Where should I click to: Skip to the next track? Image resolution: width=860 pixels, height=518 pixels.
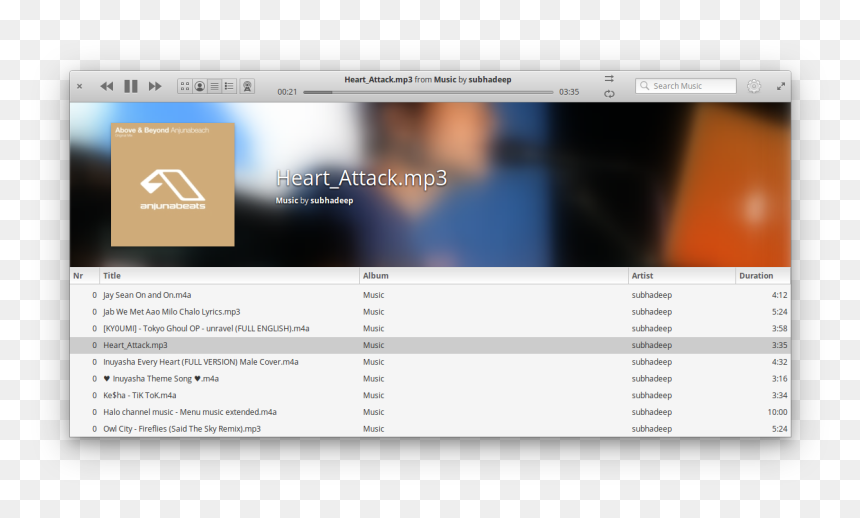[155, 86]
